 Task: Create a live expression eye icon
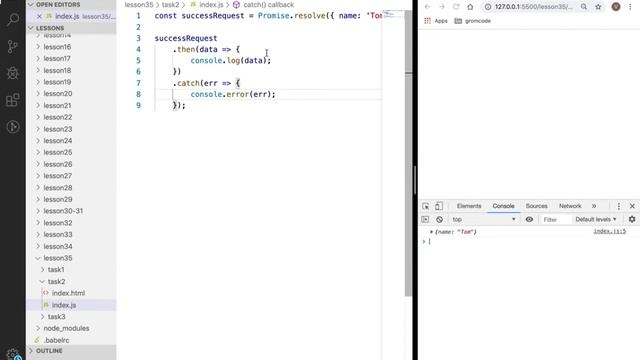(529, 220)
